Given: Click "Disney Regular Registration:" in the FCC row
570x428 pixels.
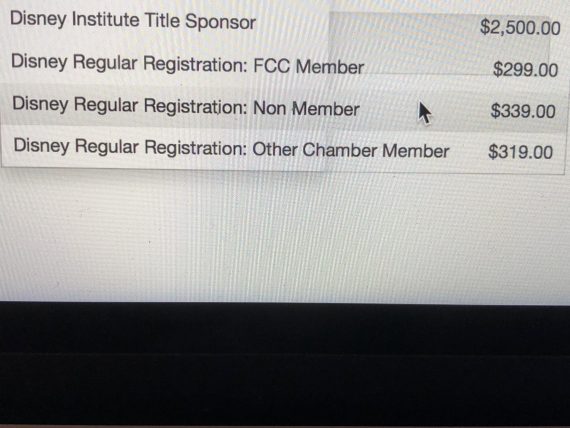Looking at the screenshot, I should pyautogui.click(x=129, y=63).
